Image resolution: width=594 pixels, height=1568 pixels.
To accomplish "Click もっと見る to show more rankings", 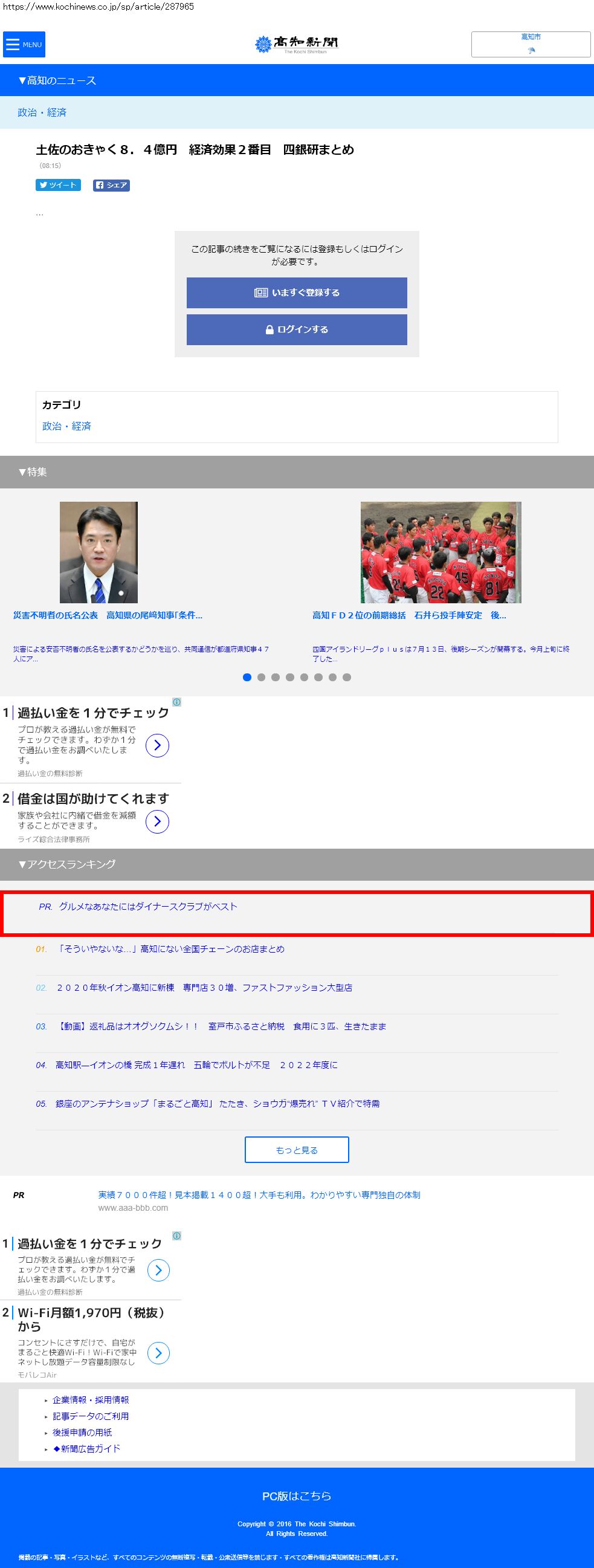I will [296, 1149].
